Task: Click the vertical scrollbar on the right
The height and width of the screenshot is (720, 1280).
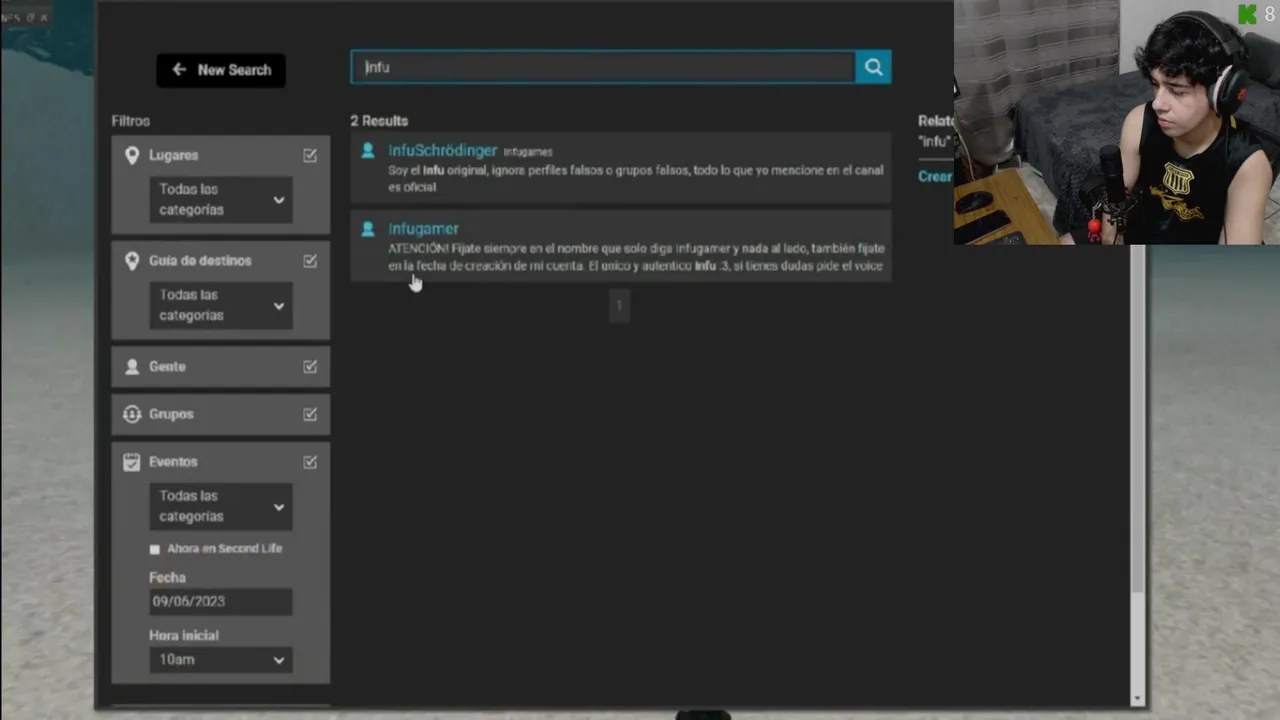Action: pyautogui.click(x=1137, y=418)
